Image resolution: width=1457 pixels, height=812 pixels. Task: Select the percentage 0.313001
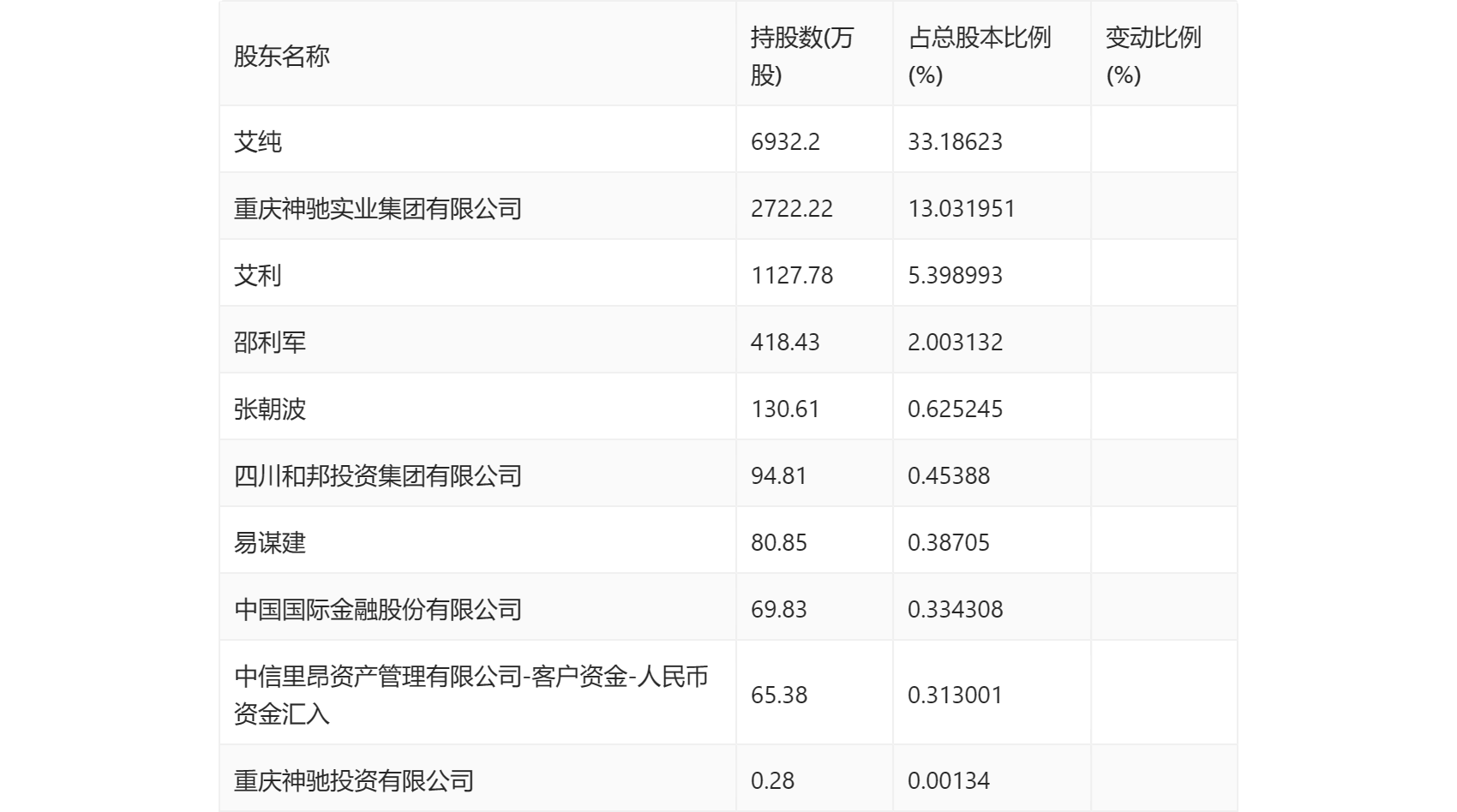[x=955, y=695]
